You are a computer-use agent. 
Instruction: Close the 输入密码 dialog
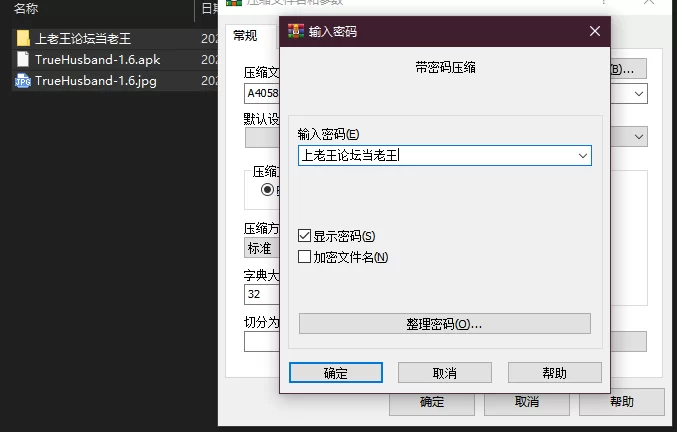coord(595,31)
